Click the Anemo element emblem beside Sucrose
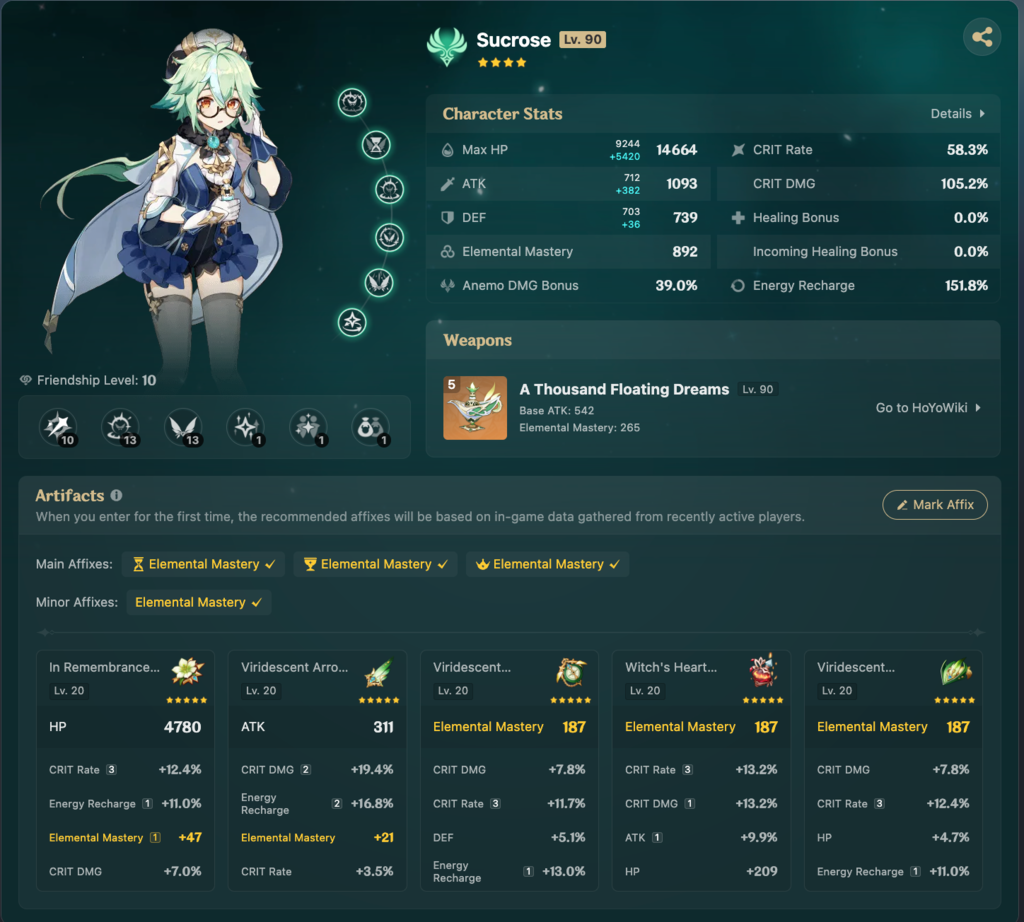1024x922 pixels. click(447, 46)
